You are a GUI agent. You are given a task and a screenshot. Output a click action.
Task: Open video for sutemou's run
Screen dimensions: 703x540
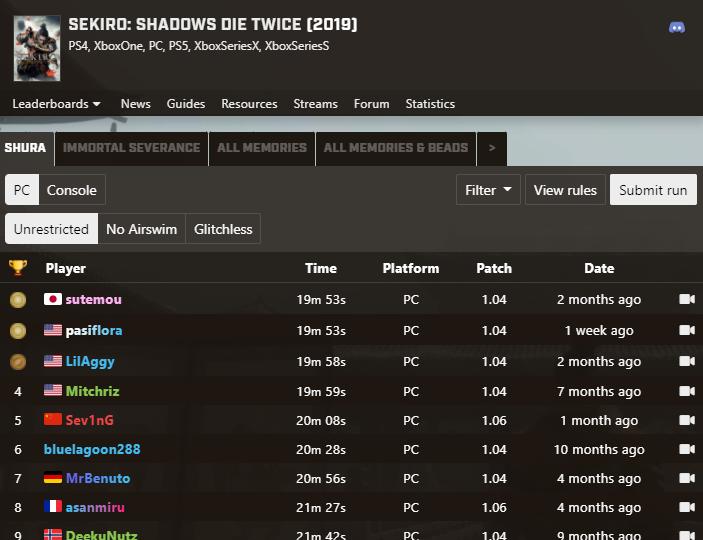click(x=687, y=299)
